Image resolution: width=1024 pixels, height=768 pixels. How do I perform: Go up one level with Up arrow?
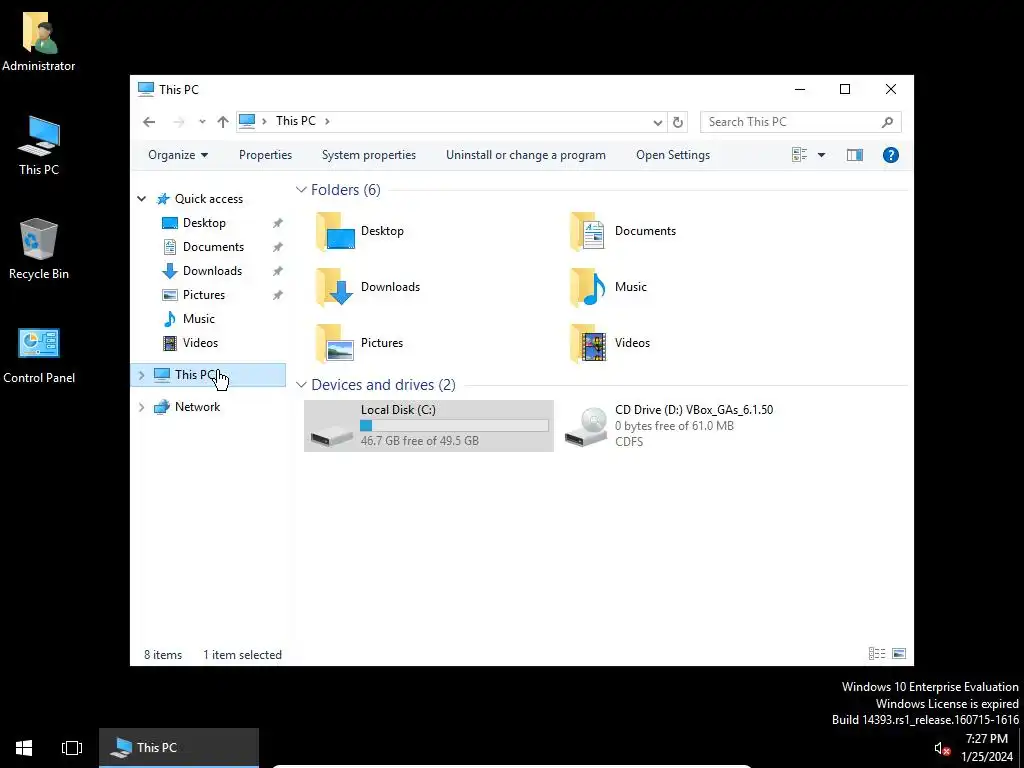click(223, 121)
